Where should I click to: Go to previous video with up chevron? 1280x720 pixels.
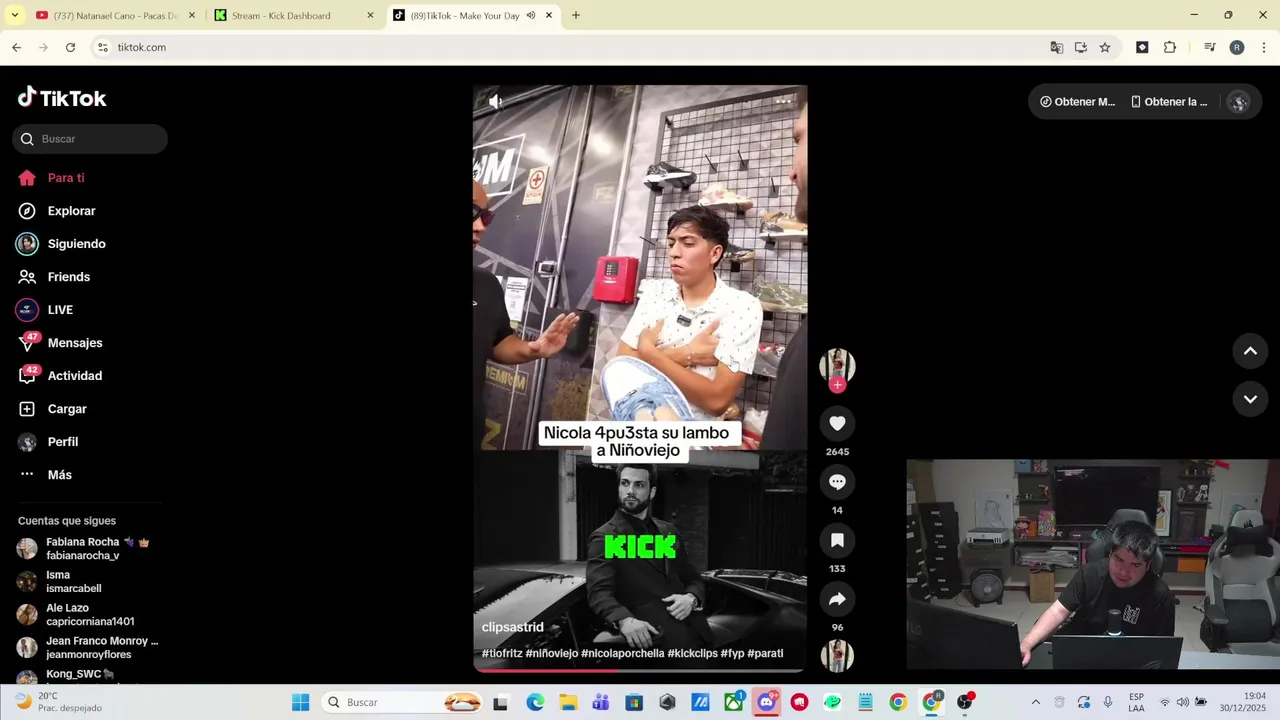point(1250,351)
